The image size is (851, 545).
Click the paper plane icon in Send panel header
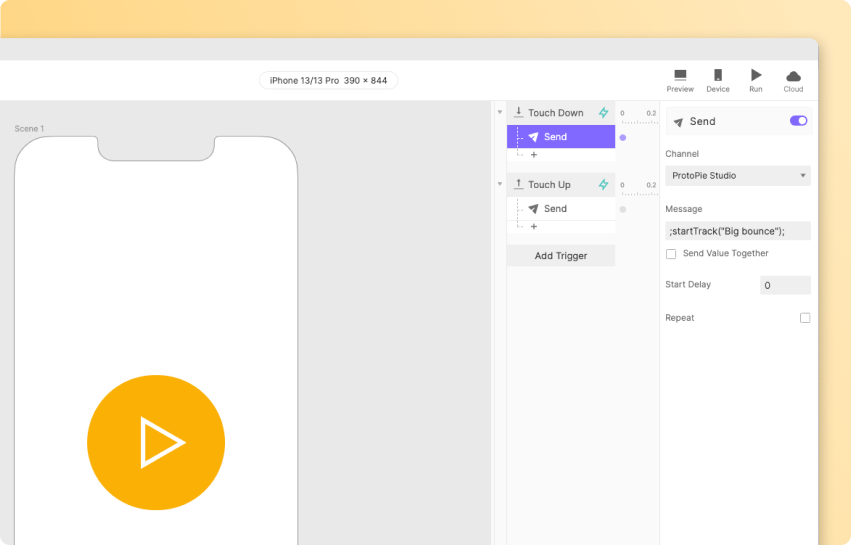(678, 122)
